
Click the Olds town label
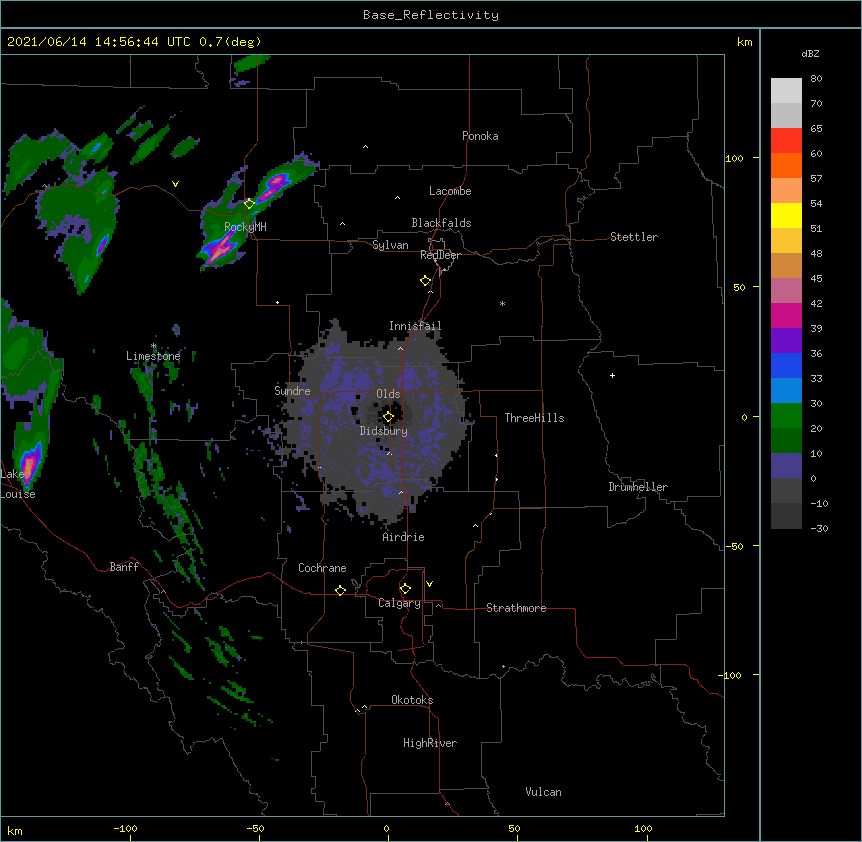point(388,394)
